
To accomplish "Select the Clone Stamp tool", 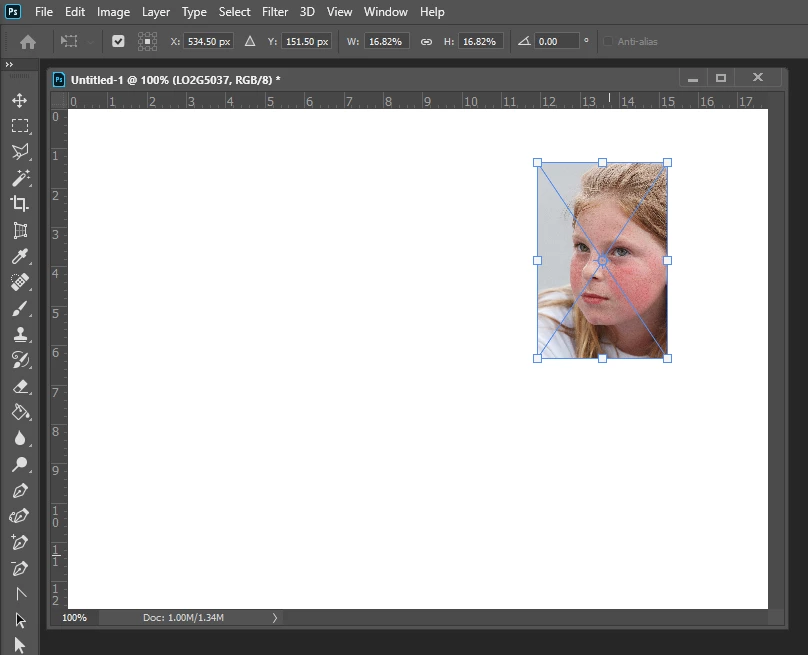I will pos(20,334).
